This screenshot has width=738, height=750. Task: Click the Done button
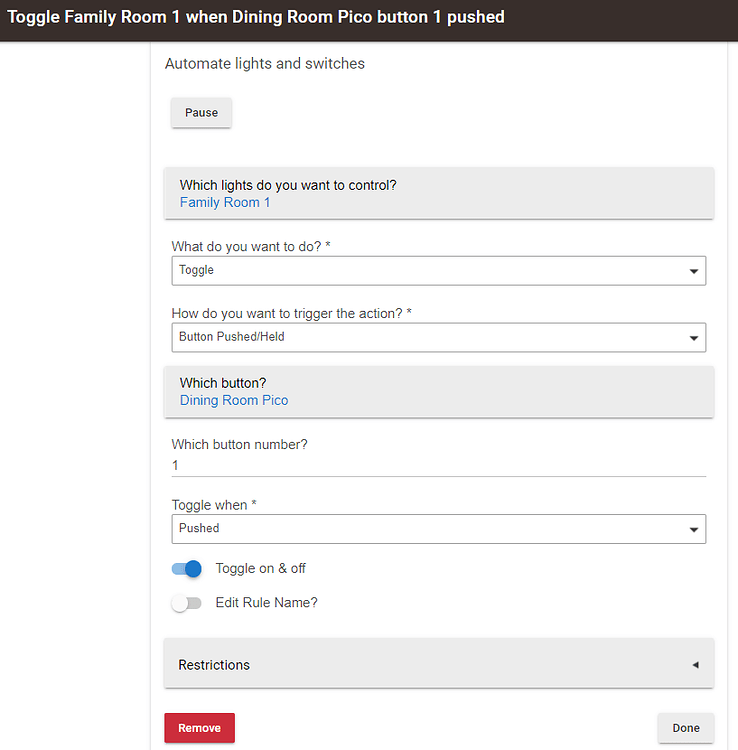(686, 728)
